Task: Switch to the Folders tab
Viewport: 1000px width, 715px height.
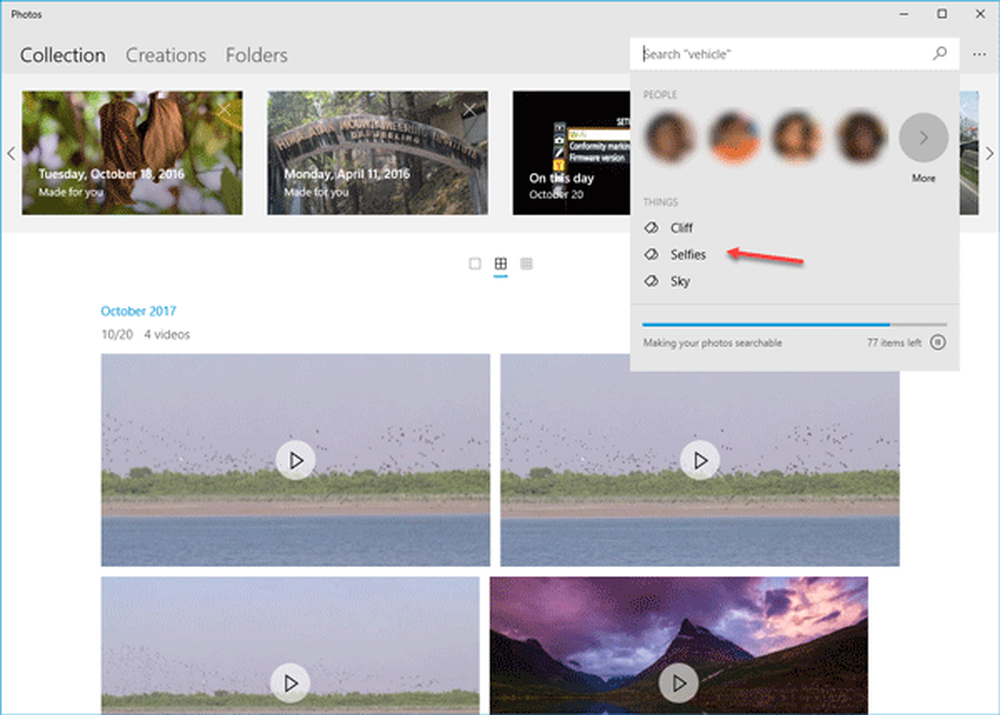Action: coord(256,55)
